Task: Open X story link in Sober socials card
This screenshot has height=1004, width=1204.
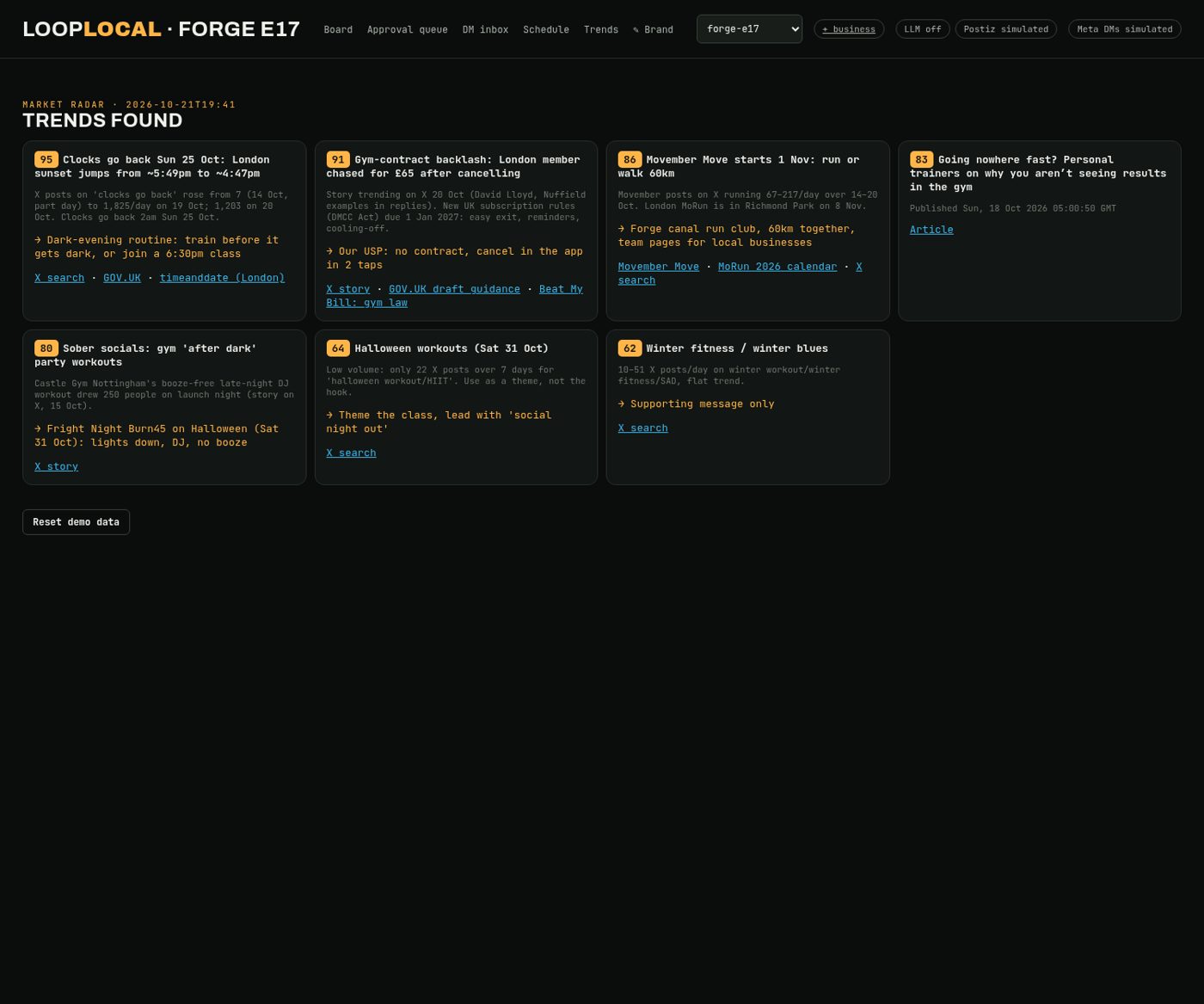Action: click(56, 466)
